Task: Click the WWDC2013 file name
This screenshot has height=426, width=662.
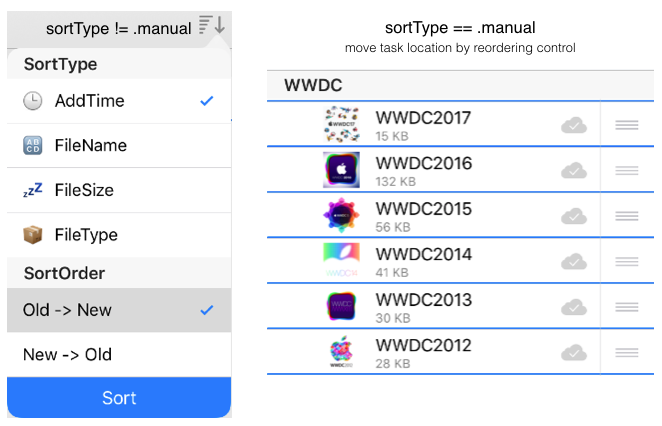Action: (424, 300)
